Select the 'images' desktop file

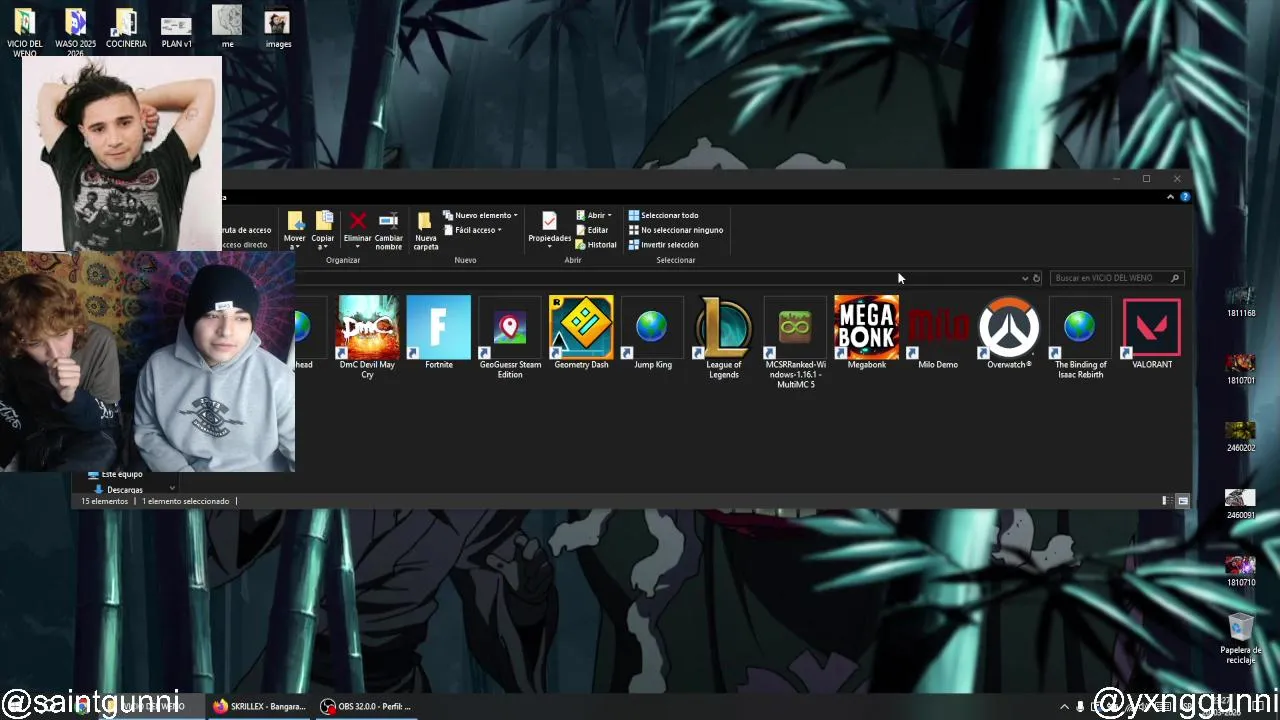(x=278, y=29)
